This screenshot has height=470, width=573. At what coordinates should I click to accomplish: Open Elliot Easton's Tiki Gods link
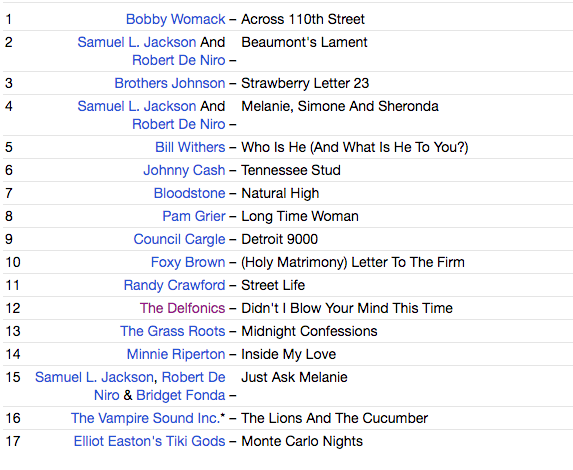click(149, 441)
